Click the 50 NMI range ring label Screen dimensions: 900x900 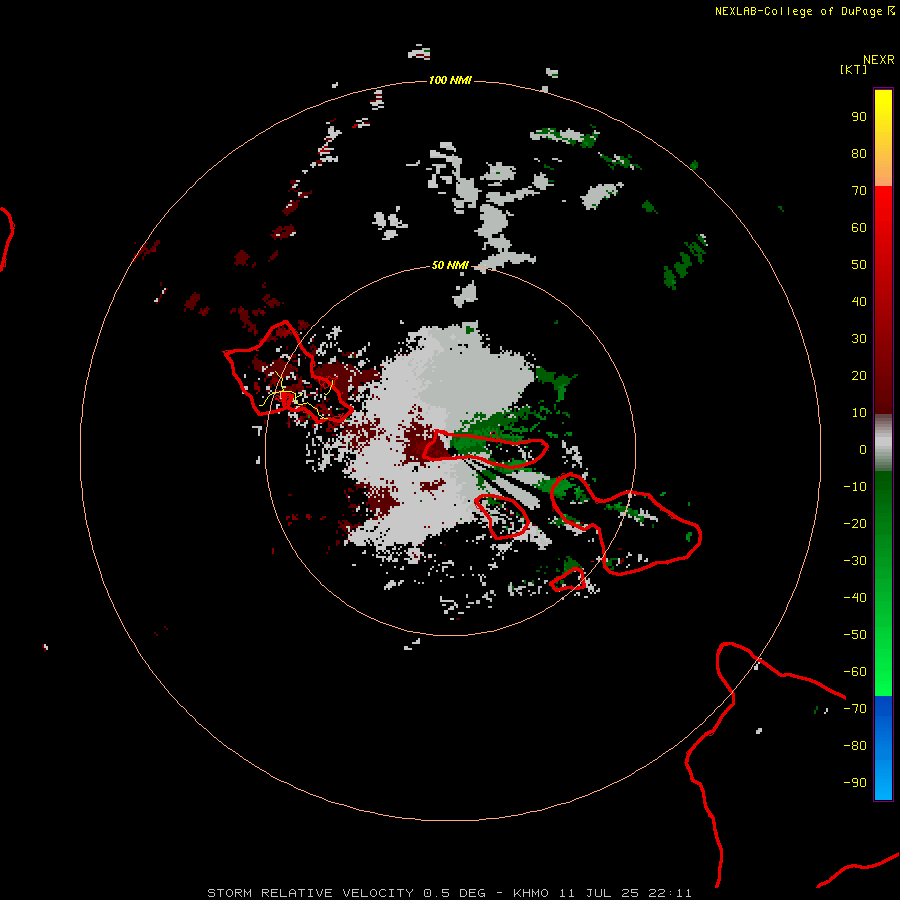click(450, 265)
